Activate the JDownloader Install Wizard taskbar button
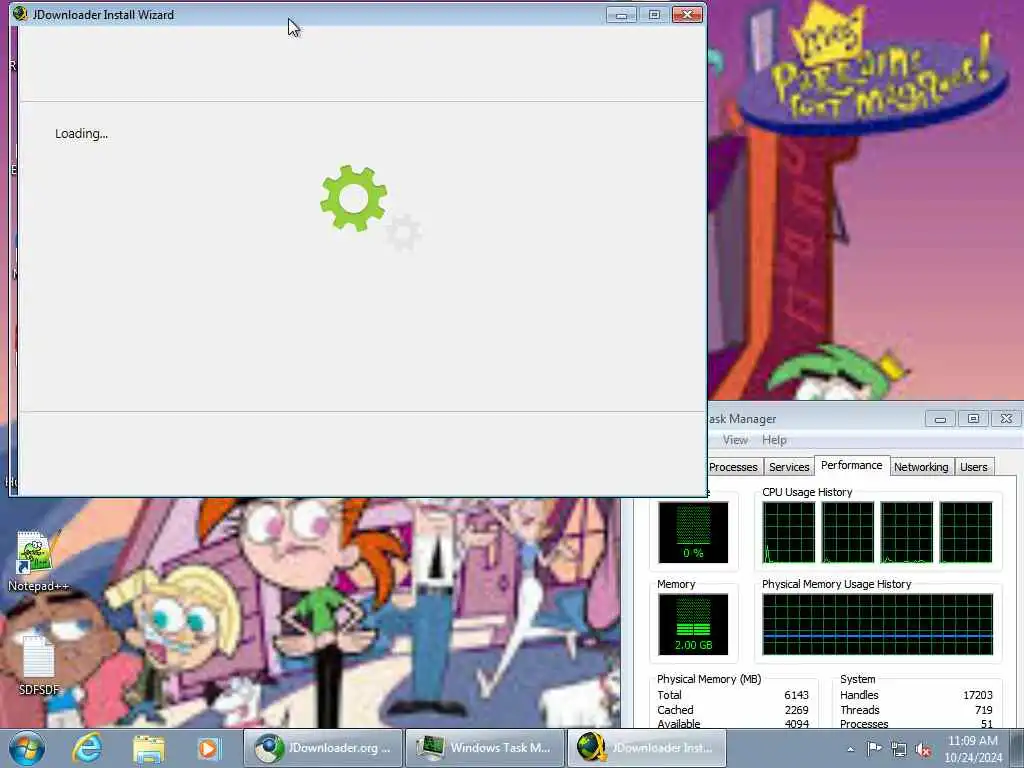The width and height of the screenshot is (1024, 768). point(646,748)
